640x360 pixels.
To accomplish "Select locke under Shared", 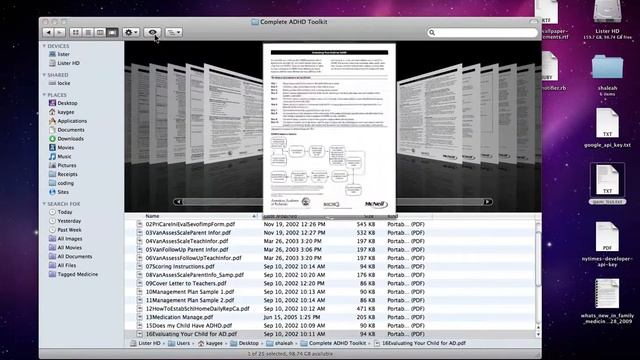I will tap(60, 83).
